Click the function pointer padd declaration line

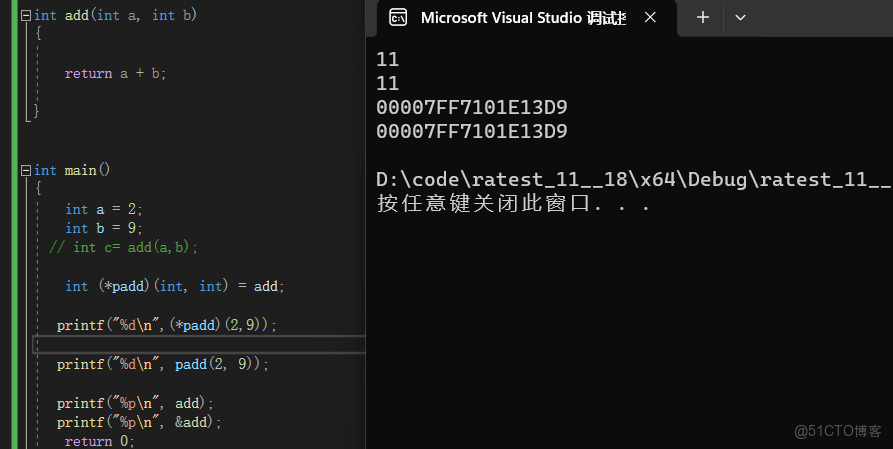175,286
